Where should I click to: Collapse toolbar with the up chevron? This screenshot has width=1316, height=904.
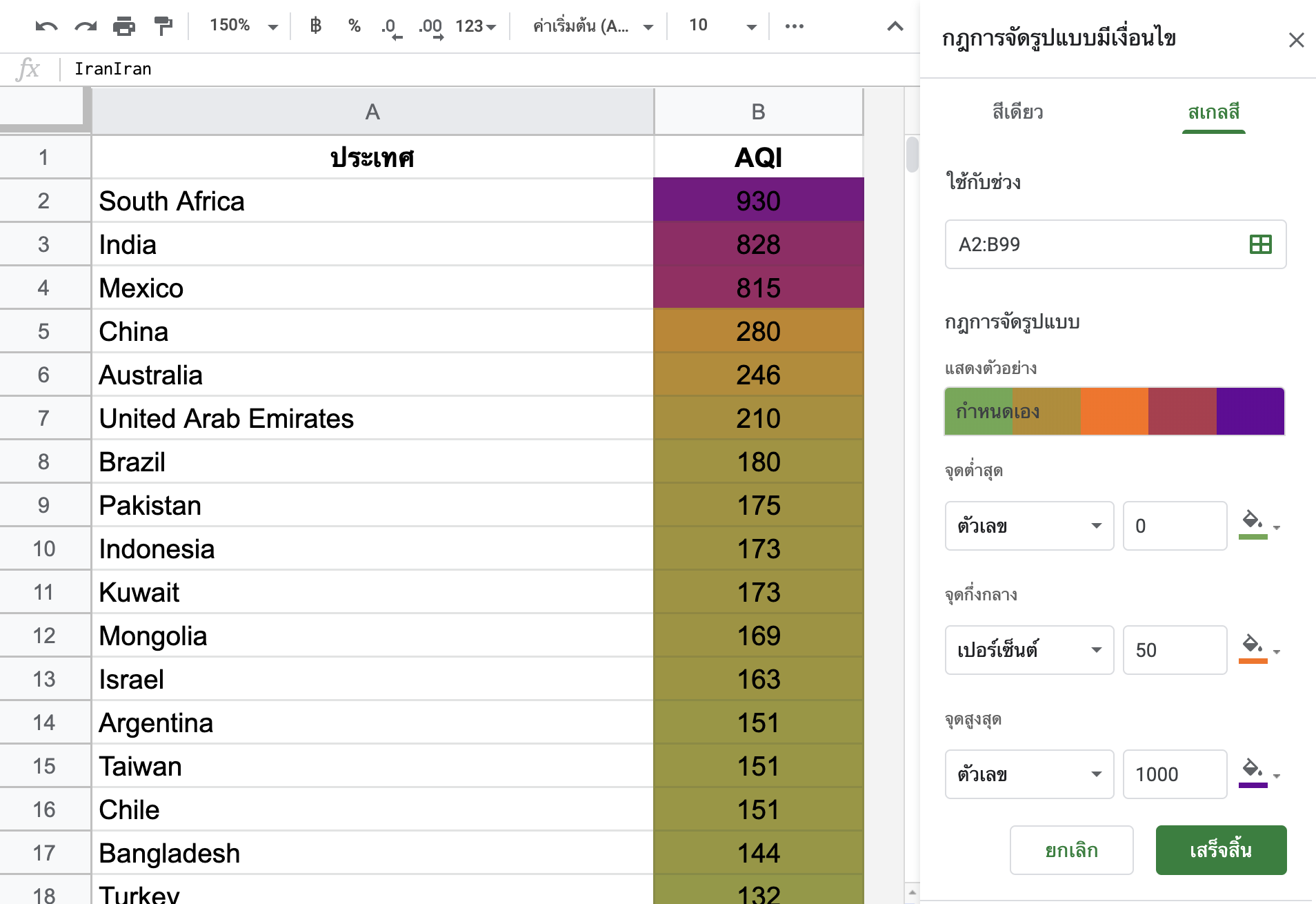pyautogui.click(x=895, y=26)
